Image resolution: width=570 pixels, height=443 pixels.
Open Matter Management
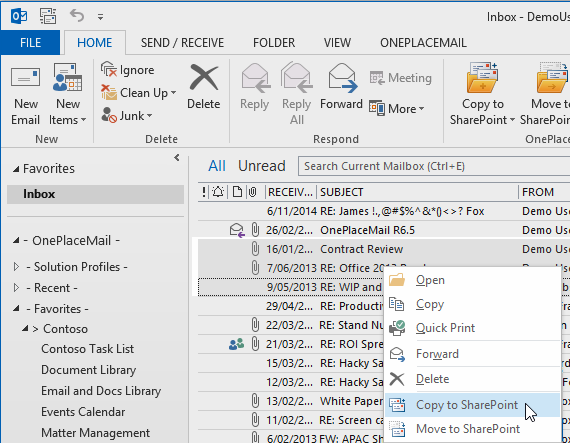point(95,433)
